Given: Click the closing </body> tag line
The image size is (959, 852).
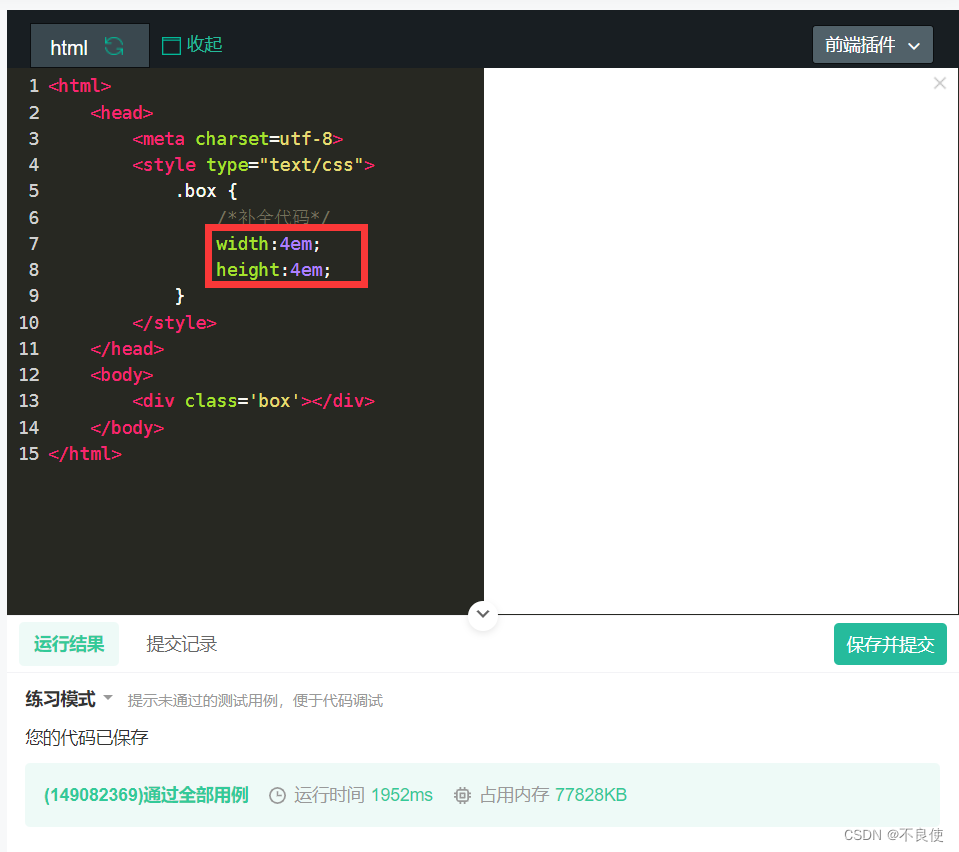Looking at the screenshot, I should tap(127, 428).
